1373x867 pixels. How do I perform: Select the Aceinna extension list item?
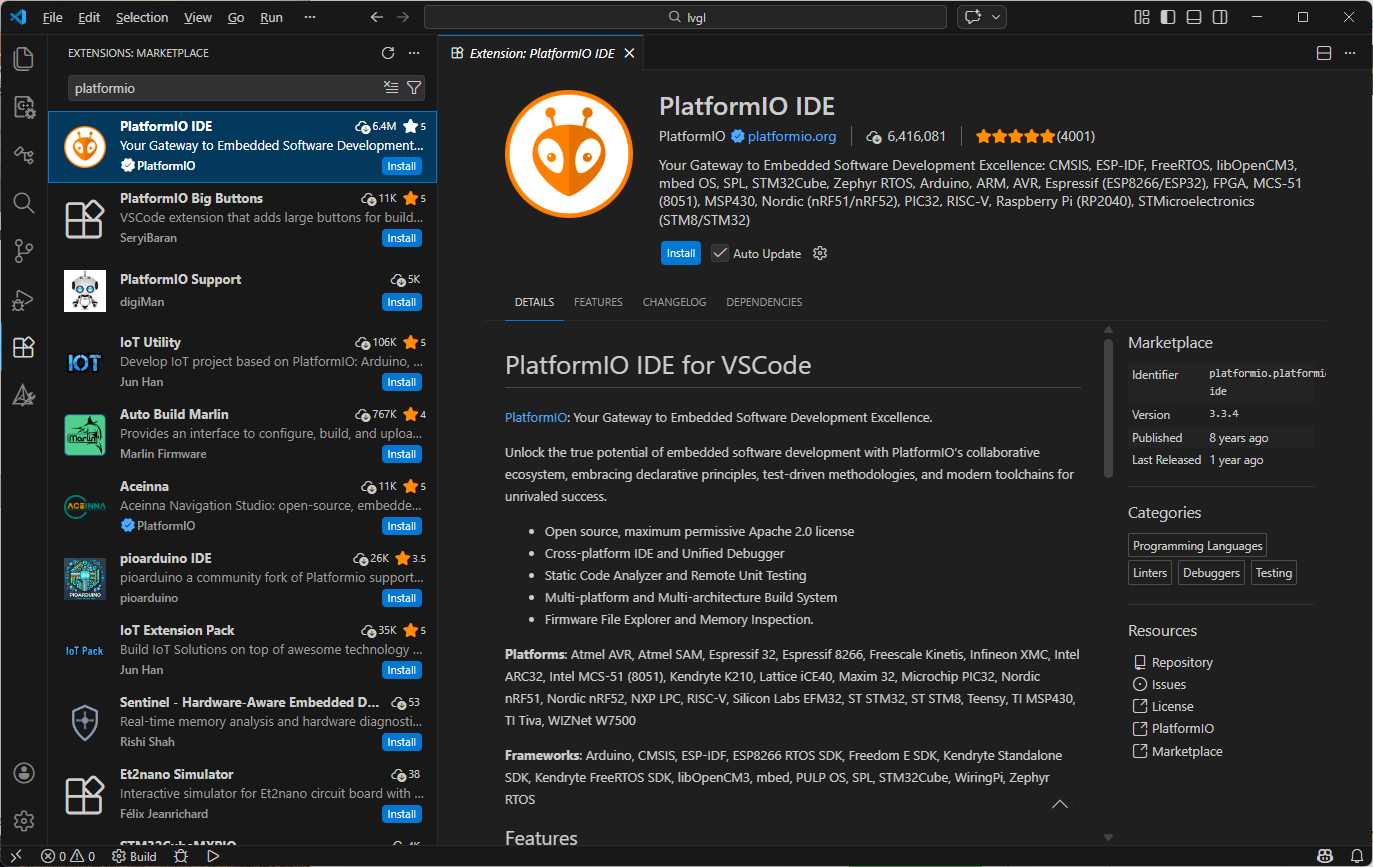pyautogui.click(x=243, y=506)
